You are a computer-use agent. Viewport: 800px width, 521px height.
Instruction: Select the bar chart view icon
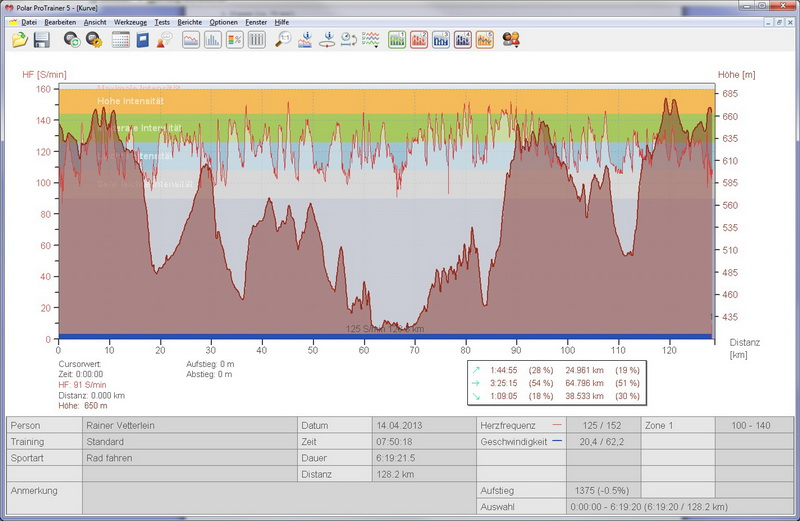coord(212,40)
